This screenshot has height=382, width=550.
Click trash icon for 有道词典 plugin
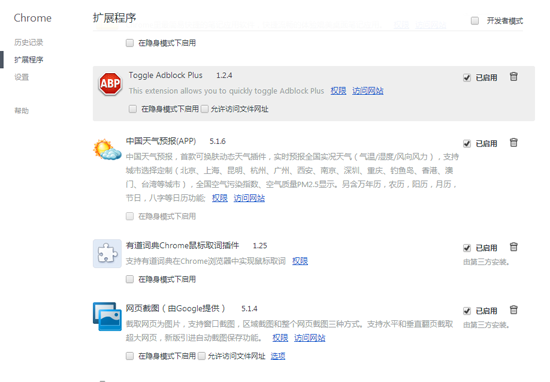point(514,247)
